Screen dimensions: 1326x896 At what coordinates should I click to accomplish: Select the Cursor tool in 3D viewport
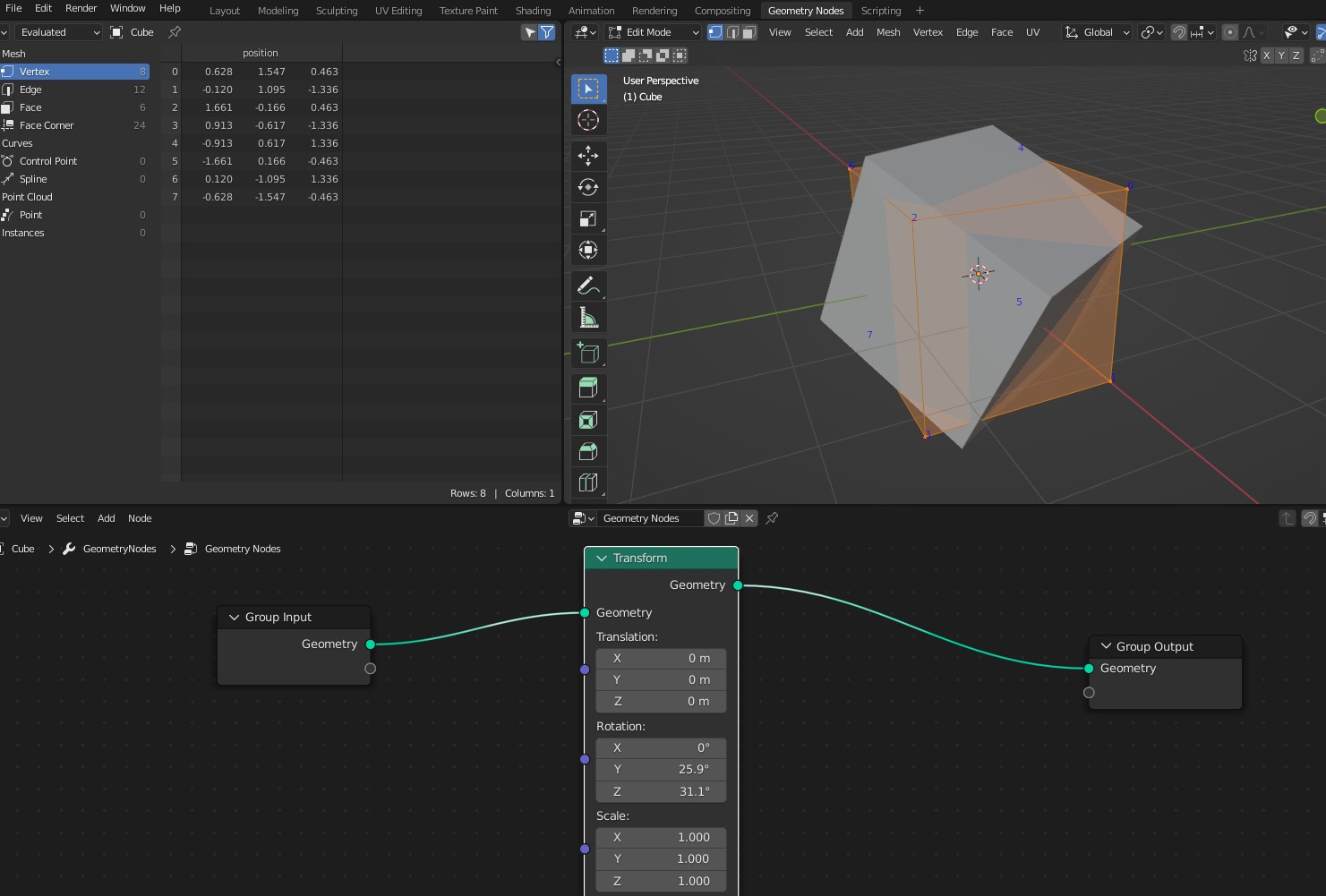tap(588, 120)
